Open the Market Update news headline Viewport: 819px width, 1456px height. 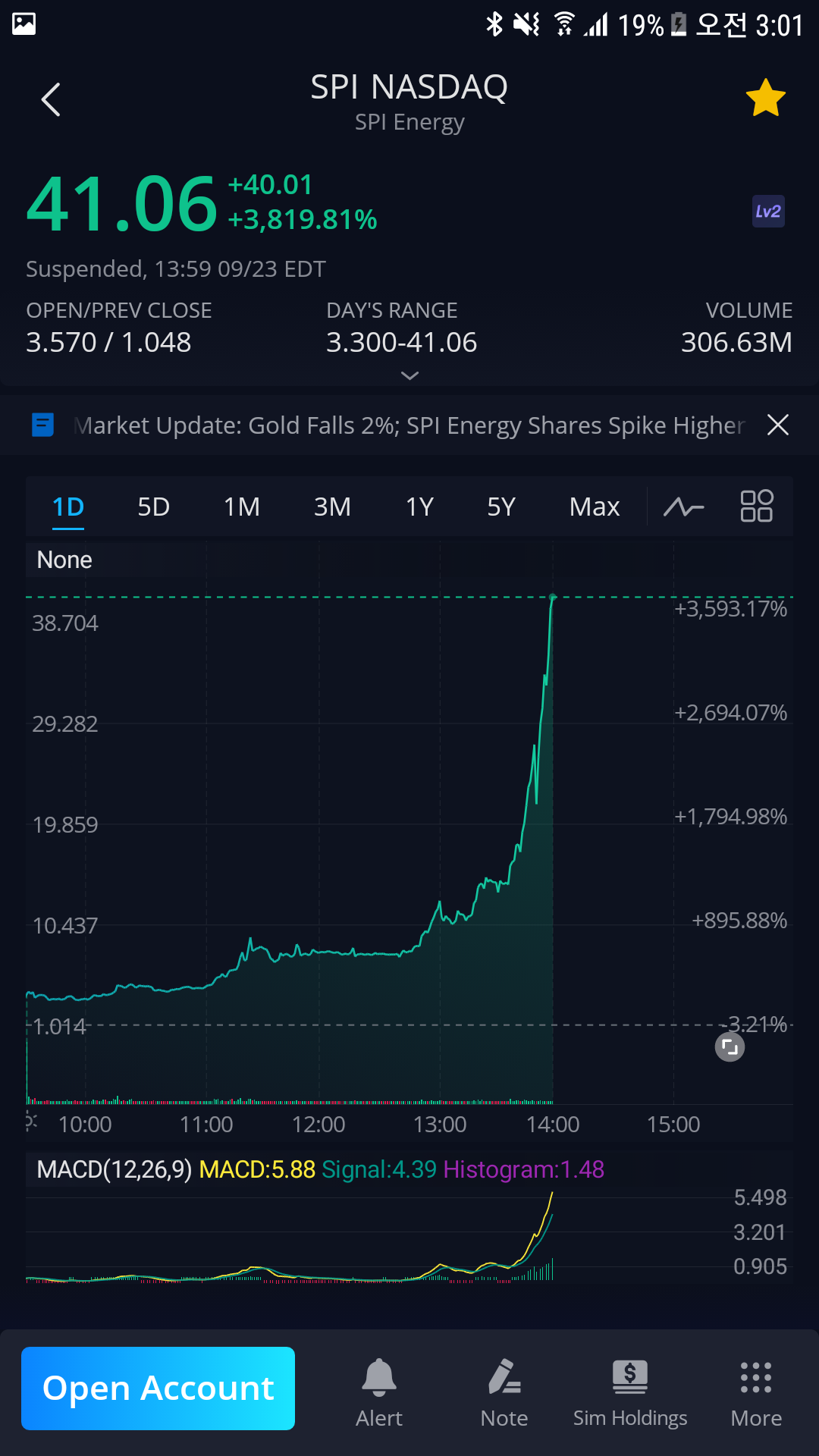pyautogui.click(x=409, y=425)
